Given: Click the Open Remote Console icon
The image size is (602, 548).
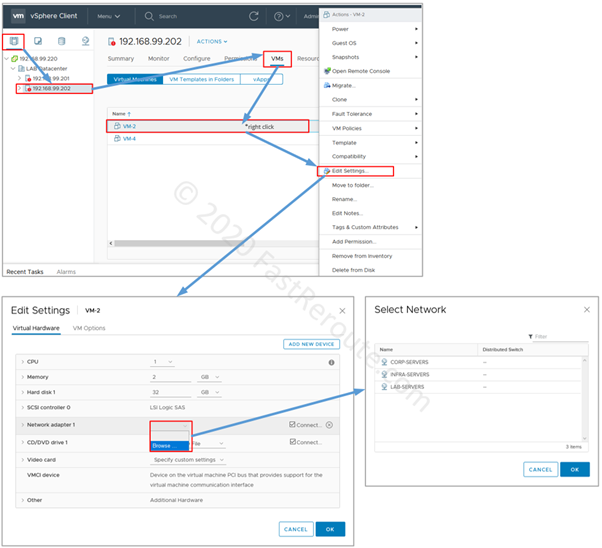Looking at the screenshot, I should [327, 71].
